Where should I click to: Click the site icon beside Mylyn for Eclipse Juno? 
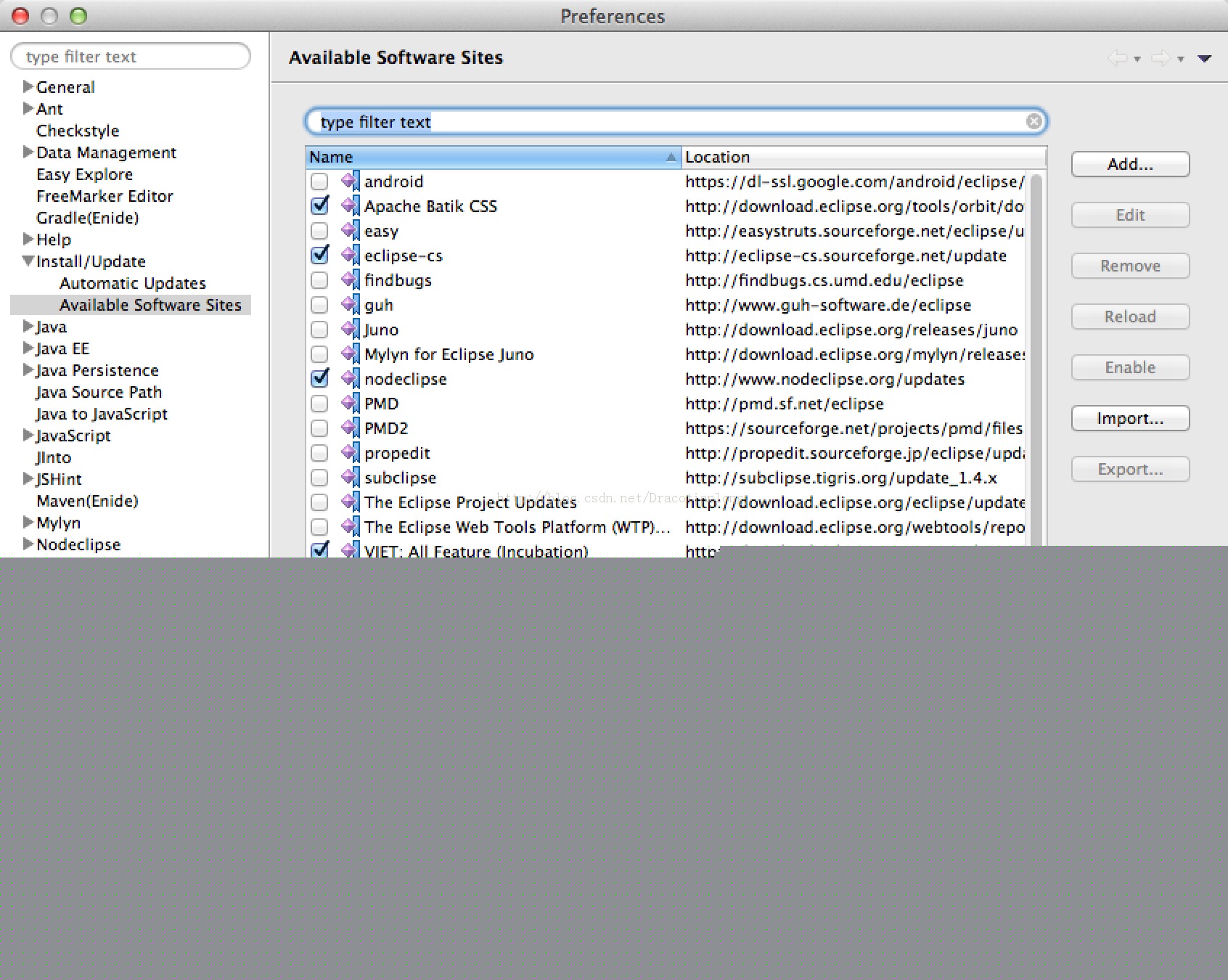pyautogui.click(x=351, y=354)
